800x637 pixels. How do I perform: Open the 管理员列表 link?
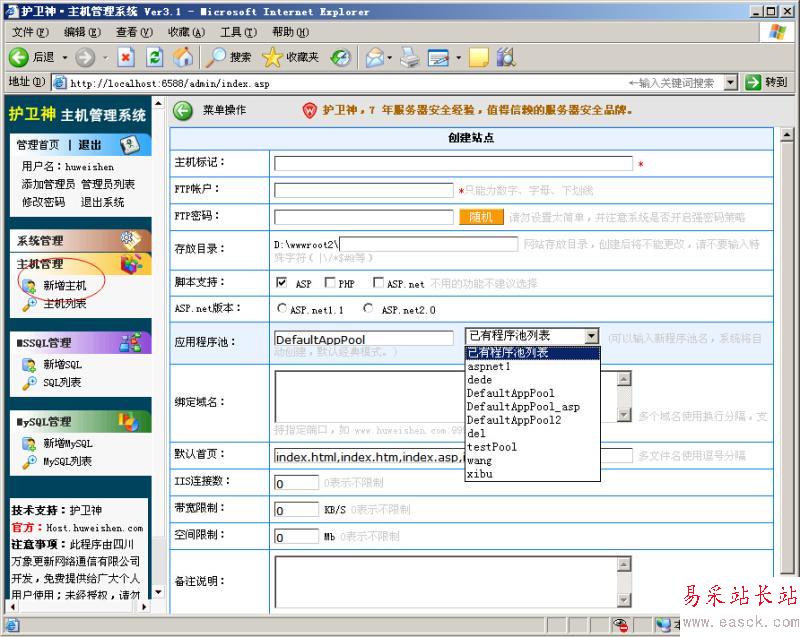click(108, 184)
